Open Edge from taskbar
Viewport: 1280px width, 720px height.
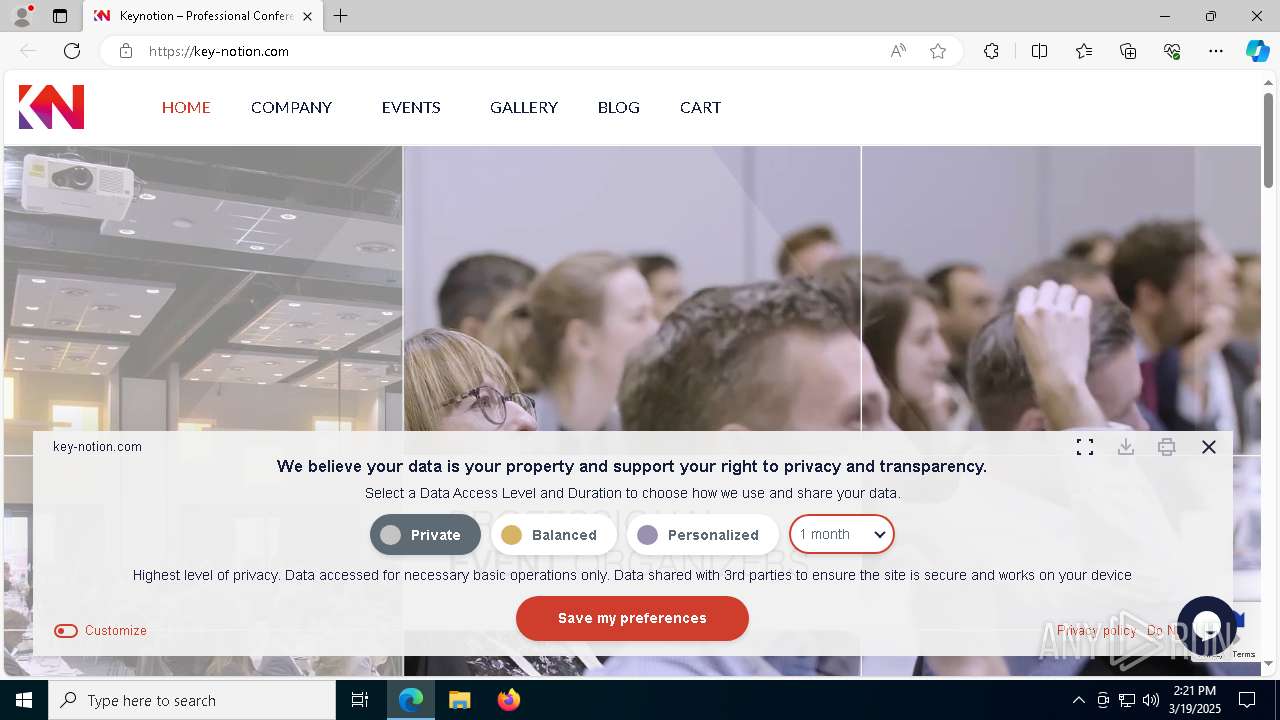click(x=410, y=700)
